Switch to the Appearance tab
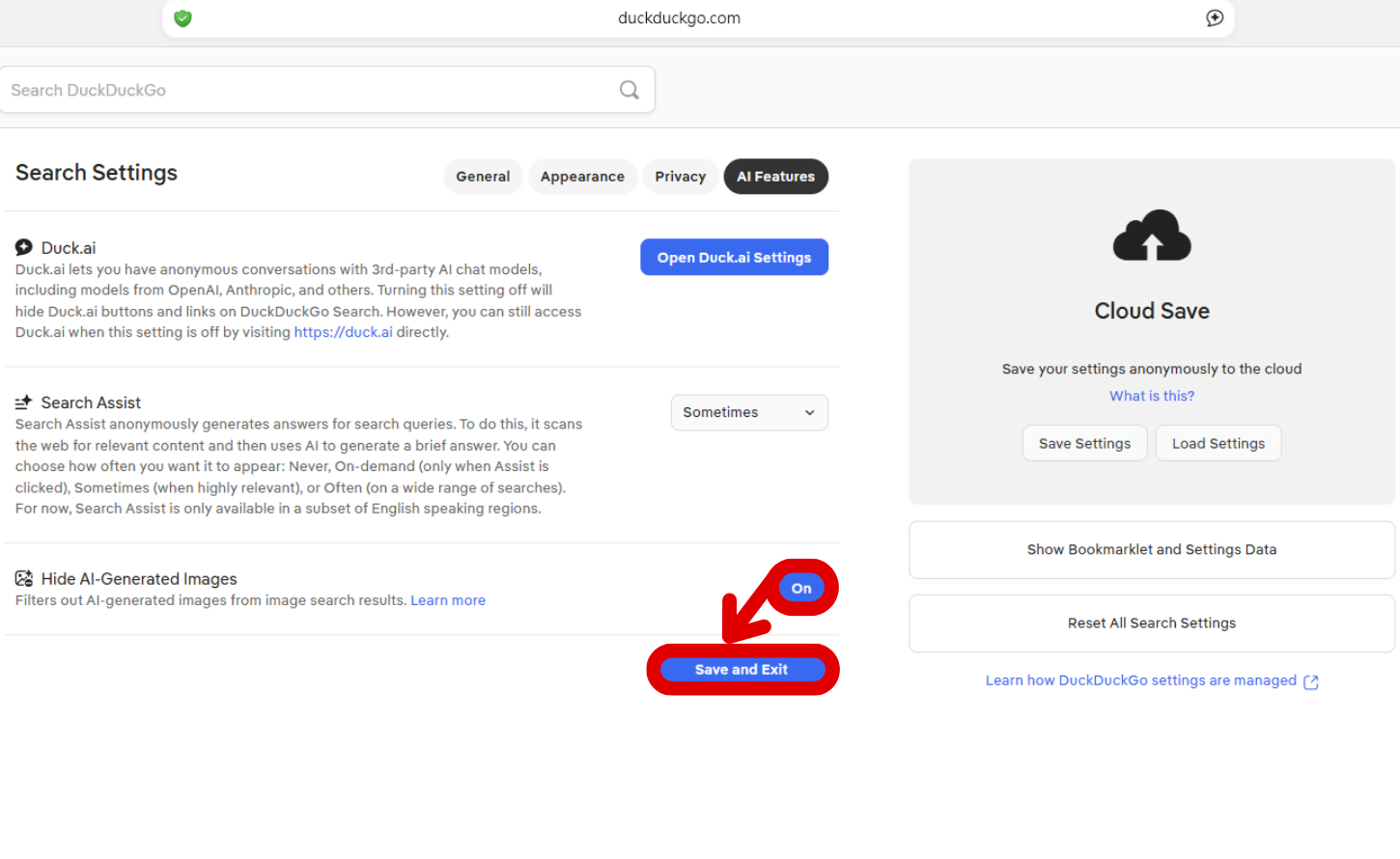The width and height of the screenshot is (1400, 859). click(582, 176)
